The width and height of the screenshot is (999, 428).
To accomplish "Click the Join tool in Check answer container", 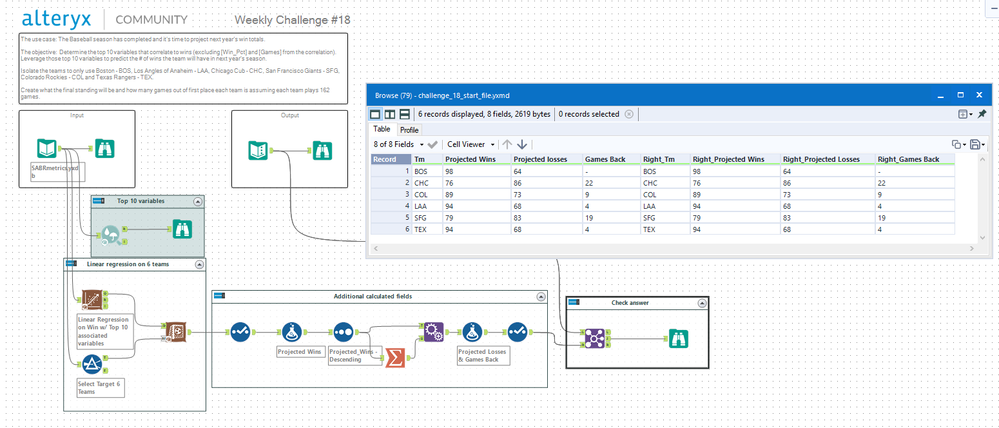I will pos(594,339).
